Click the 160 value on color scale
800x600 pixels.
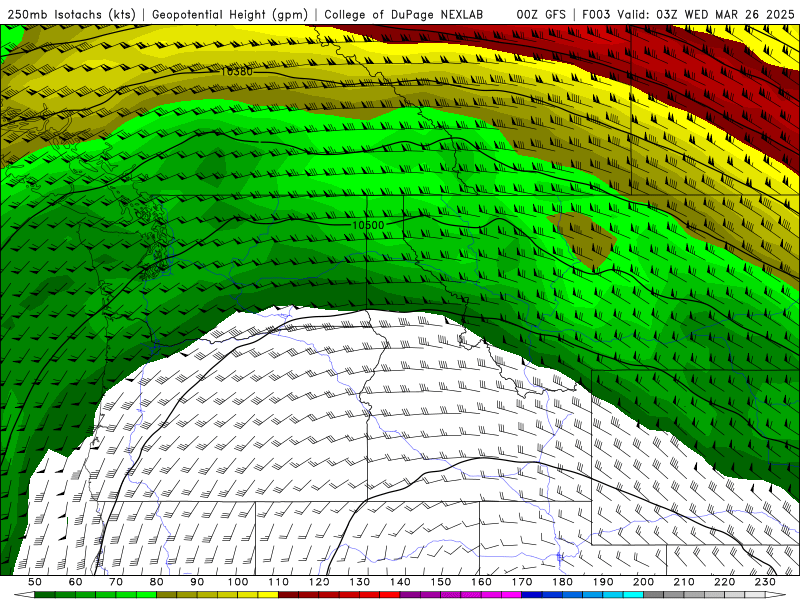click(x=481, y=582)
